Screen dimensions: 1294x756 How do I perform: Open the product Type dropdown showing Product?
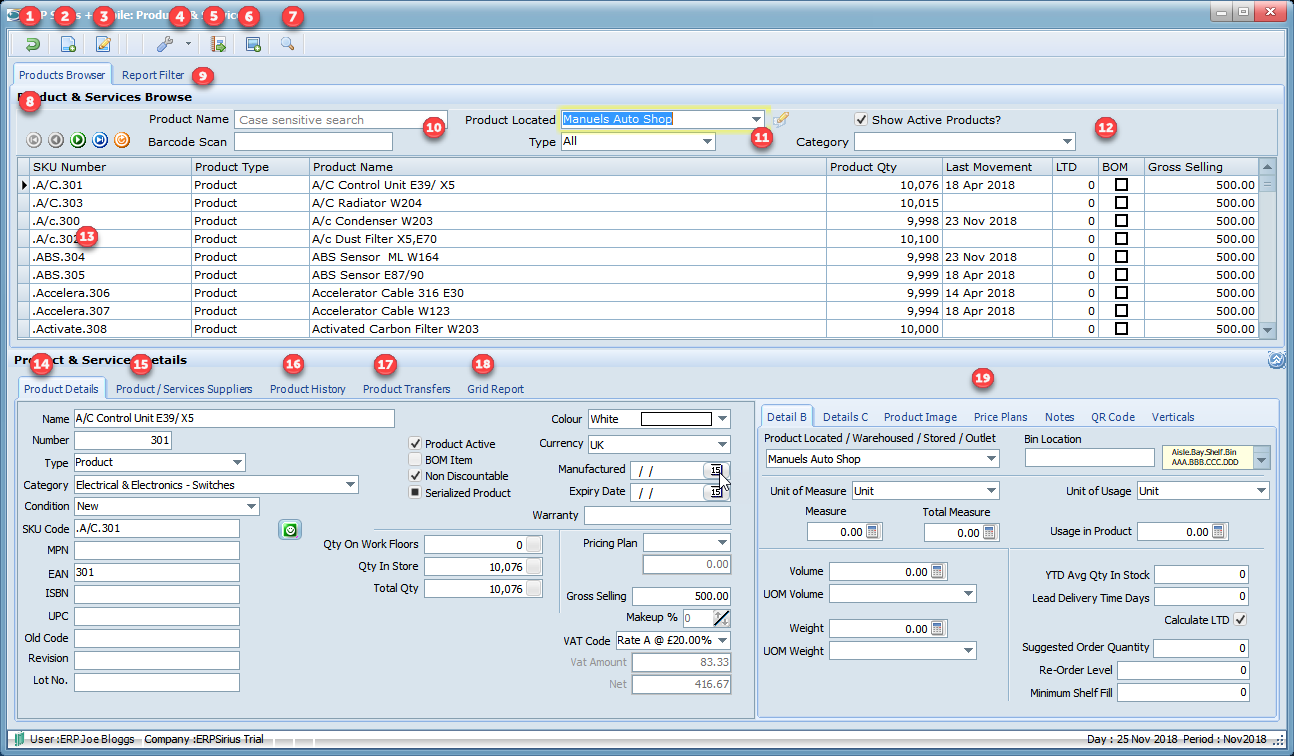(x=237, y=463)
